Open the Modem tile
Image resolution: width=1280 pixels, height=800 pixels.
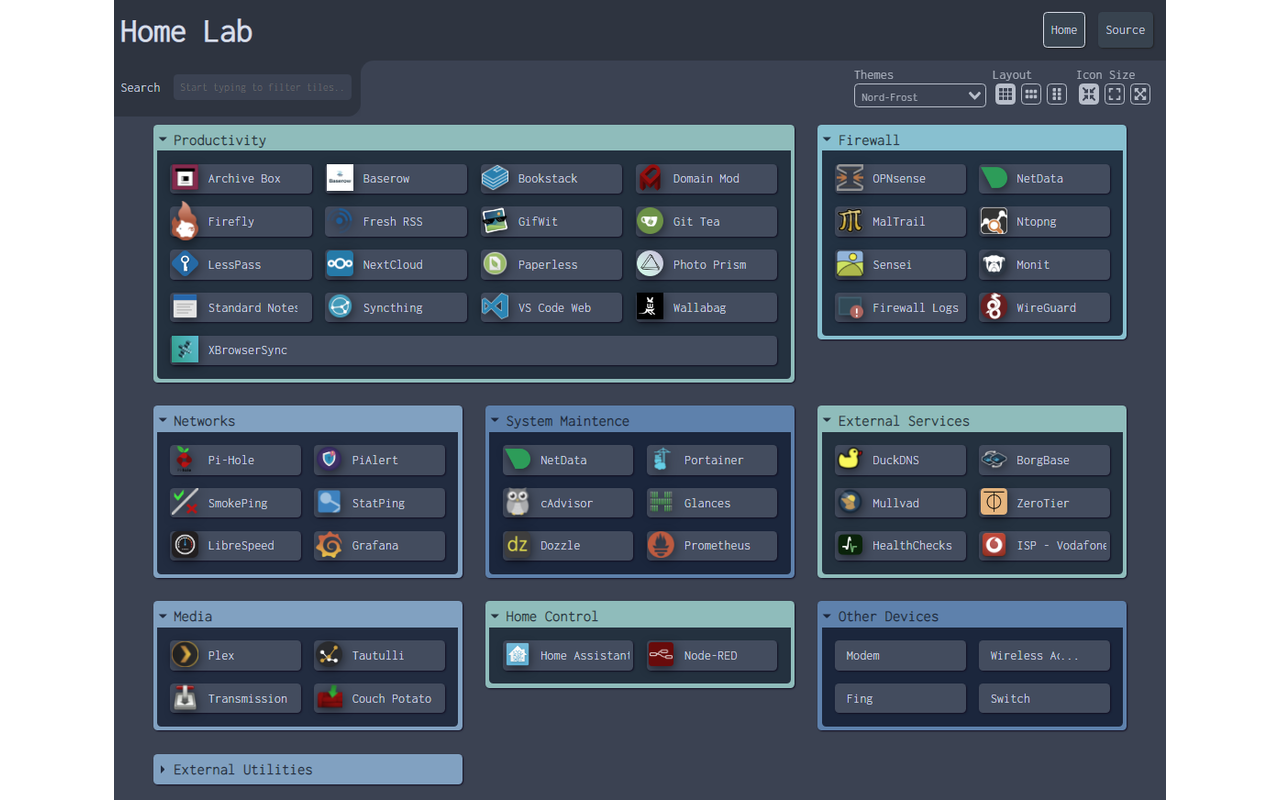tap(900, 656)
